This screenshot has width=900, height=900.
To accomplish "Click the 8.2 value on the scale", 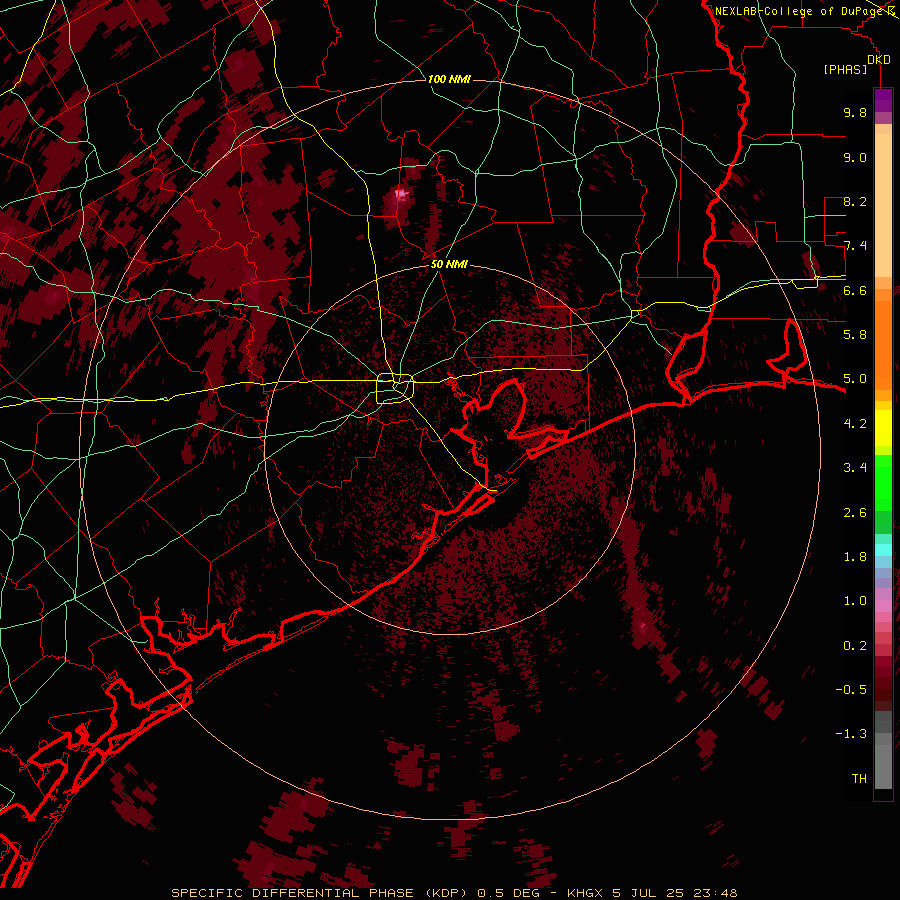I will pyautogui.click(x=855, y=201).
